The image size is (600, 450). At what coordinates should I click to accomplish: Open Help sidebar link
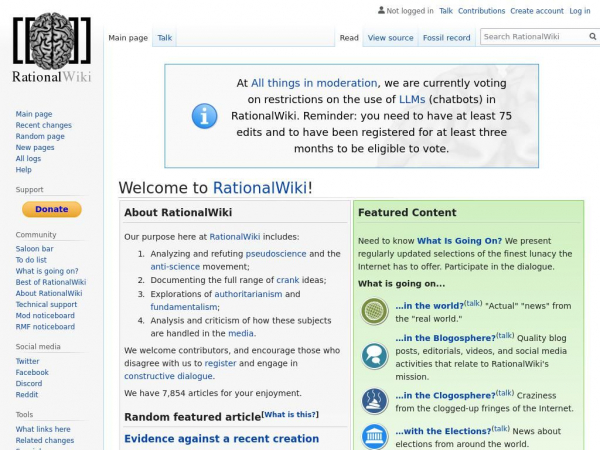(x=23, y=170)
